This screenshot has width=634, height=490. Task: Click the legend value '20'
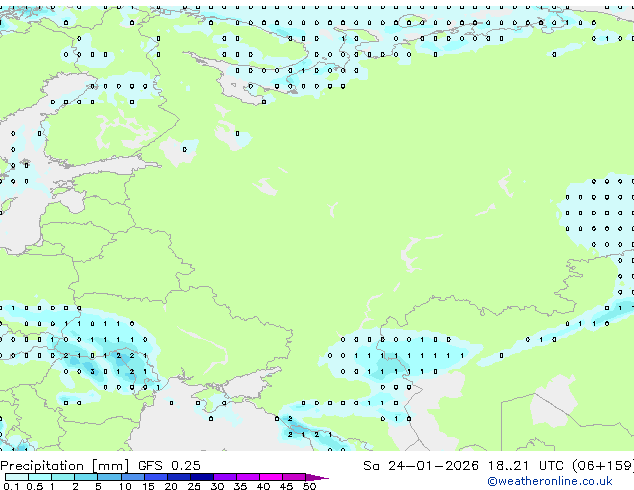coord(171,486)
